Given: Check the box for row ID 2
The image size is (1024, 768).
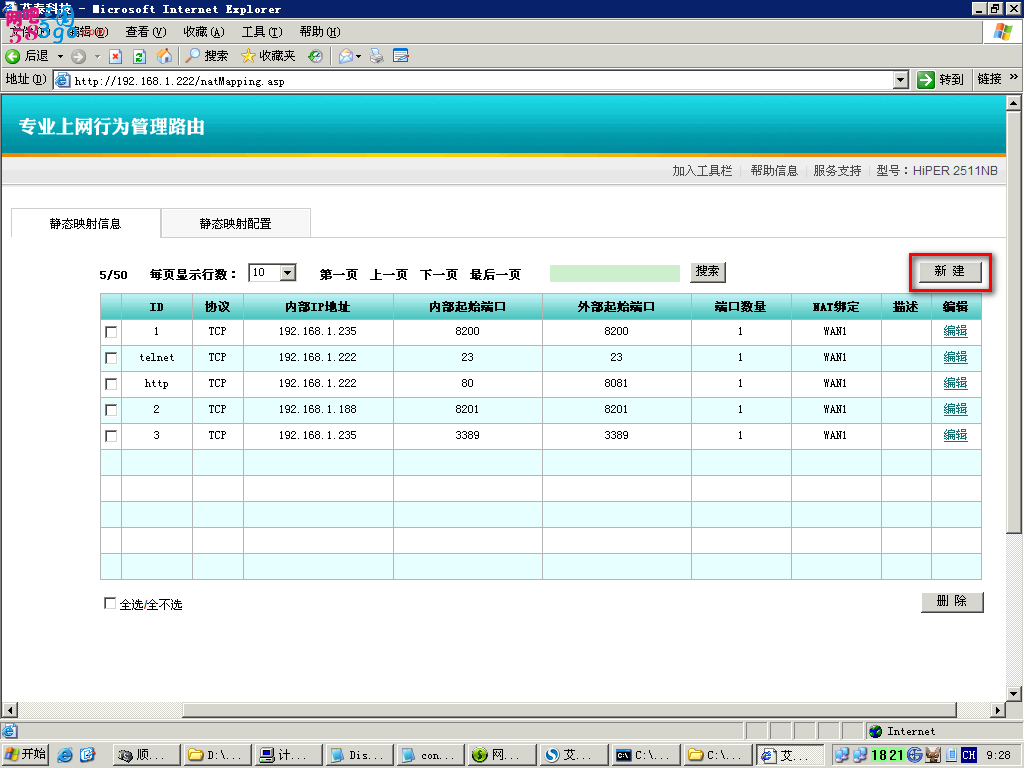Looking at the screenshot, I should [111, 410].
